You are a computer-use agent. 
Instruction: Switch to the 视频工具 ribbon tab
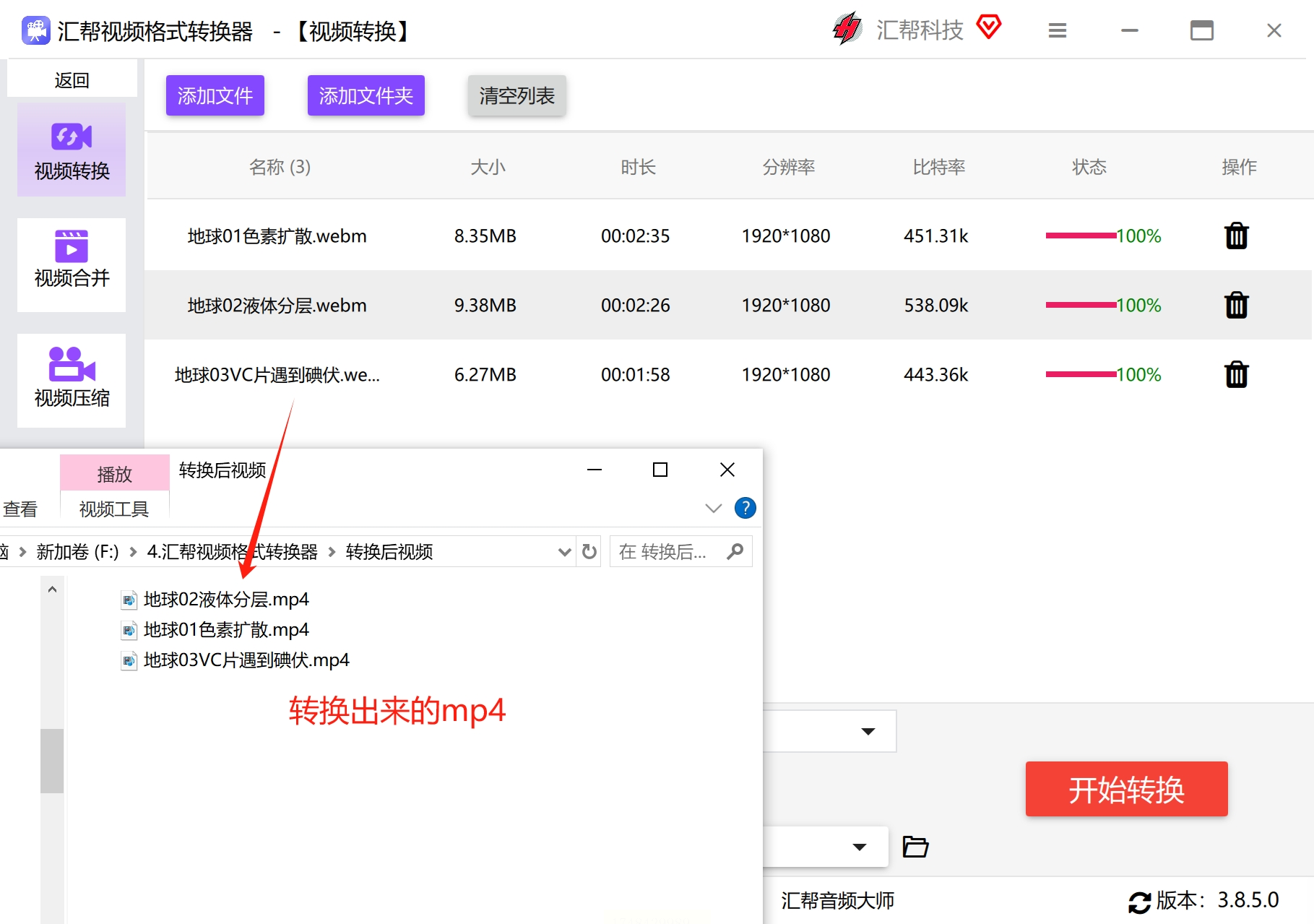tap(114, 509)
